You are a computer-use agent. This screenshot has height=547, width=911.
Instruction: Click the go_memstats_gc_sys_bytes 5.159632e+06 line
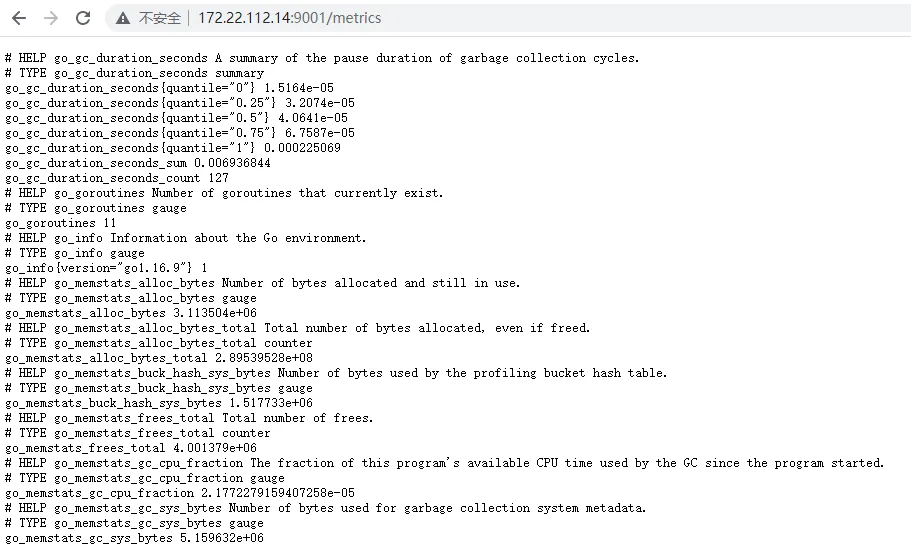click(x=134, y=538)
